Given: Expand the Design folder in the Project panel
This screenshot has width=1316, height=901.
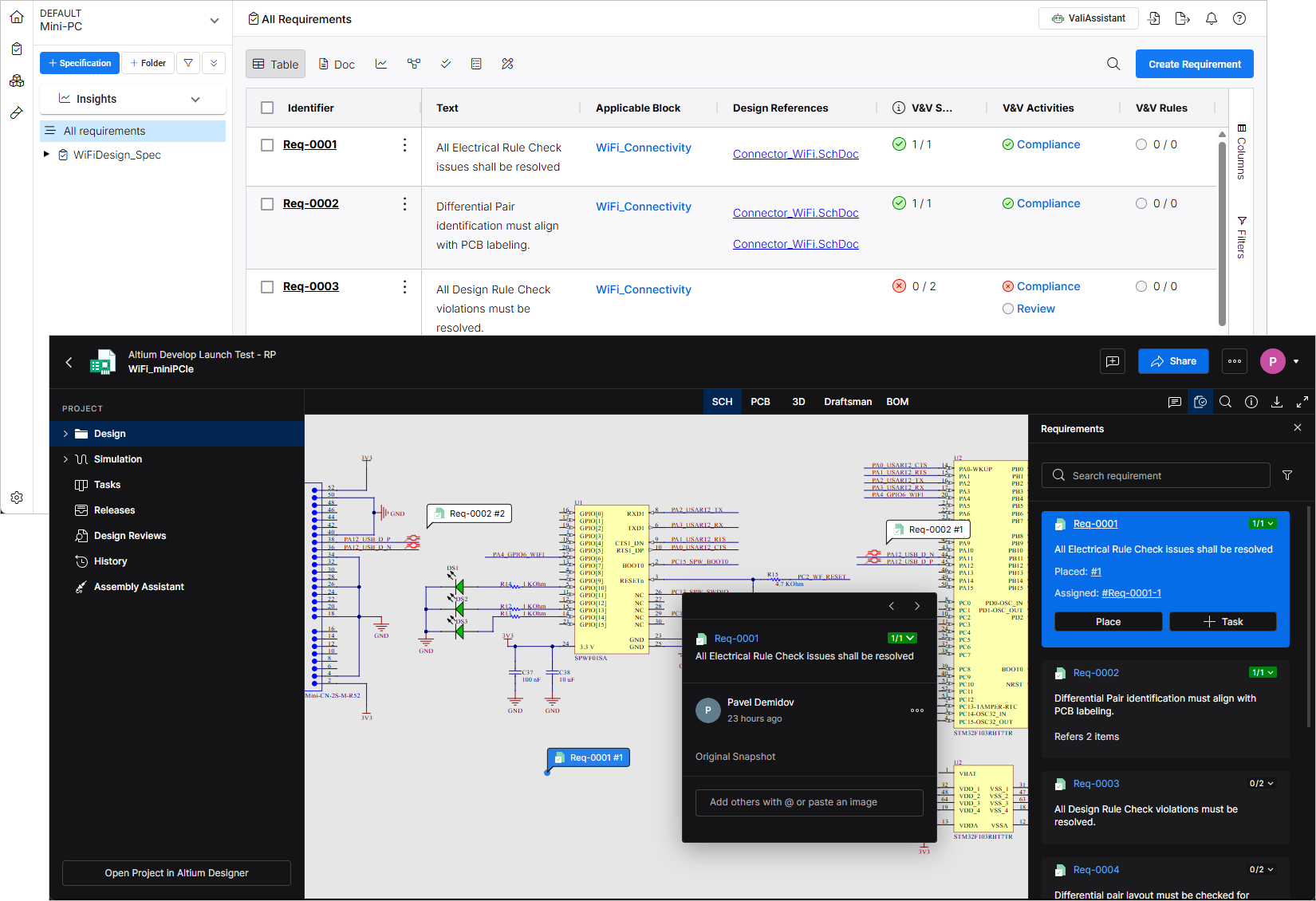Looking at the screenshot, I should pos(65,434).
